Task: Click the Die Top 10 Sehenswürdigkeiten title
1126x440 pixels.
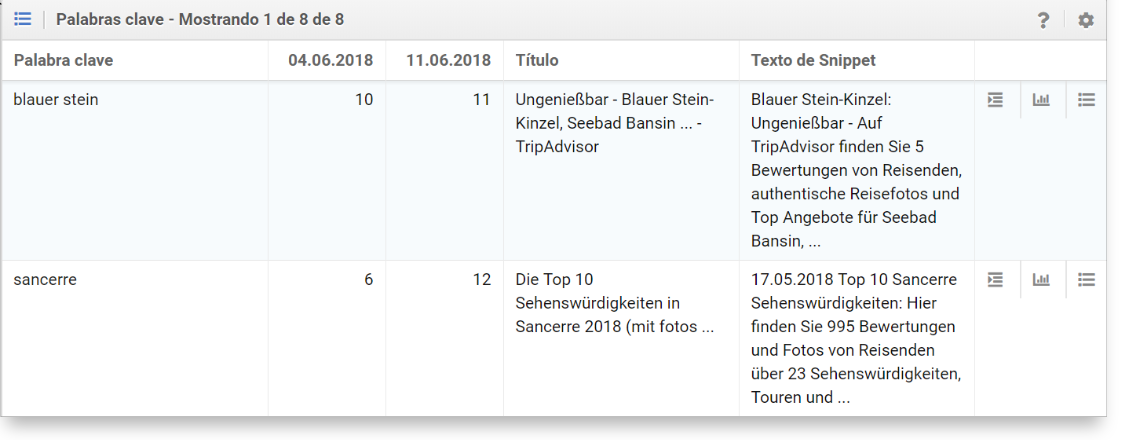Action: pyautogui.click(x=614, y=303)
